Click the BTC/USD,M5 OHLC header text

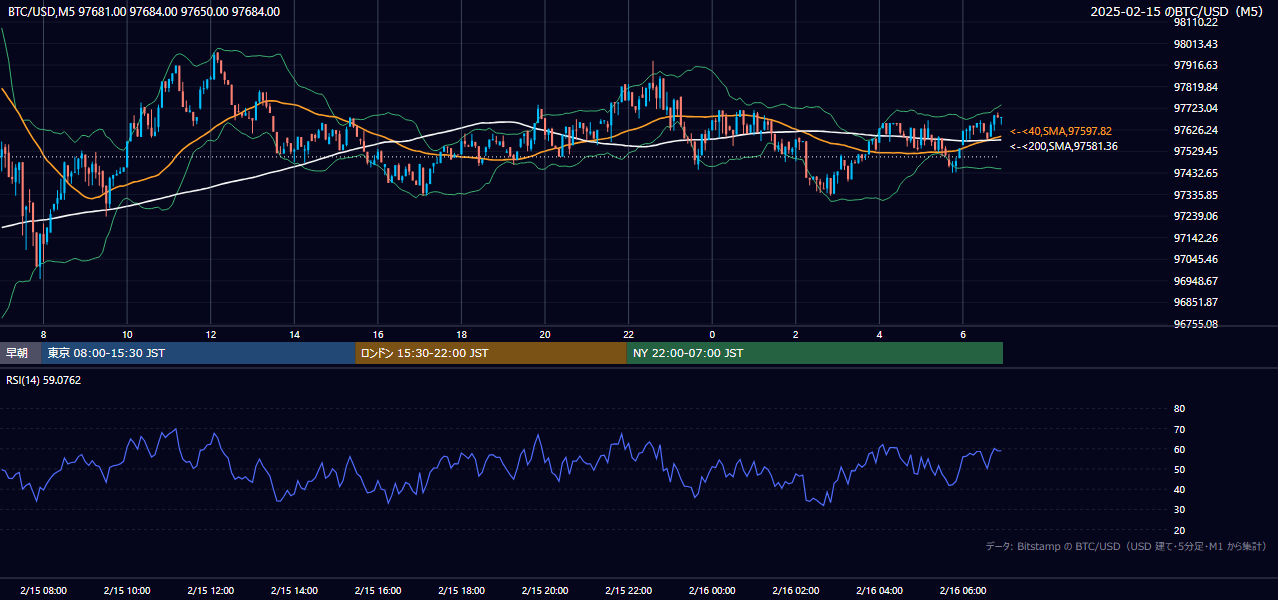pyautogui.click(x=144, y=12)
